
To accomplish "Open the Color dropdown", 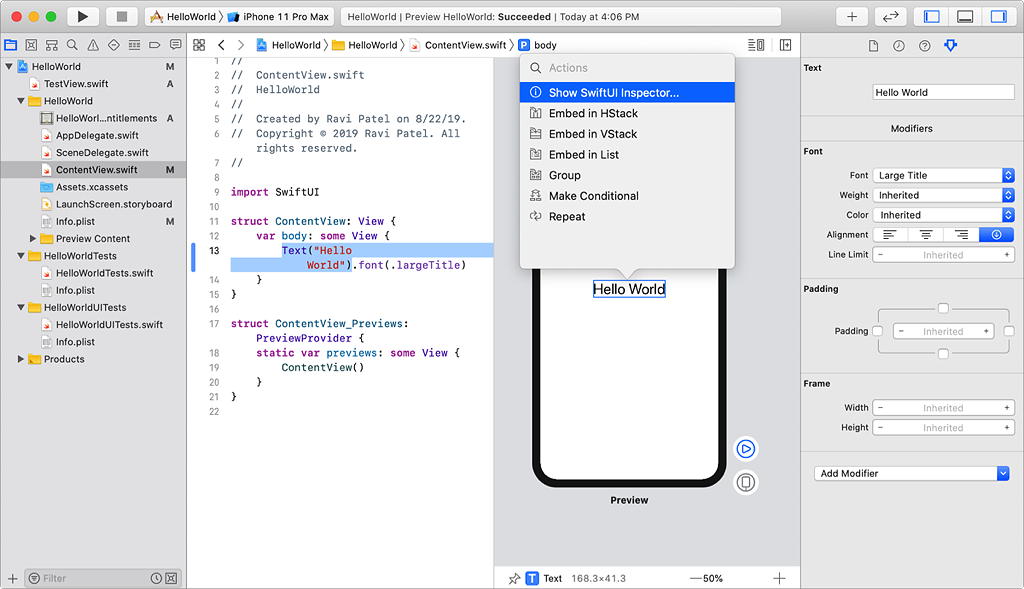I will 944,215.
